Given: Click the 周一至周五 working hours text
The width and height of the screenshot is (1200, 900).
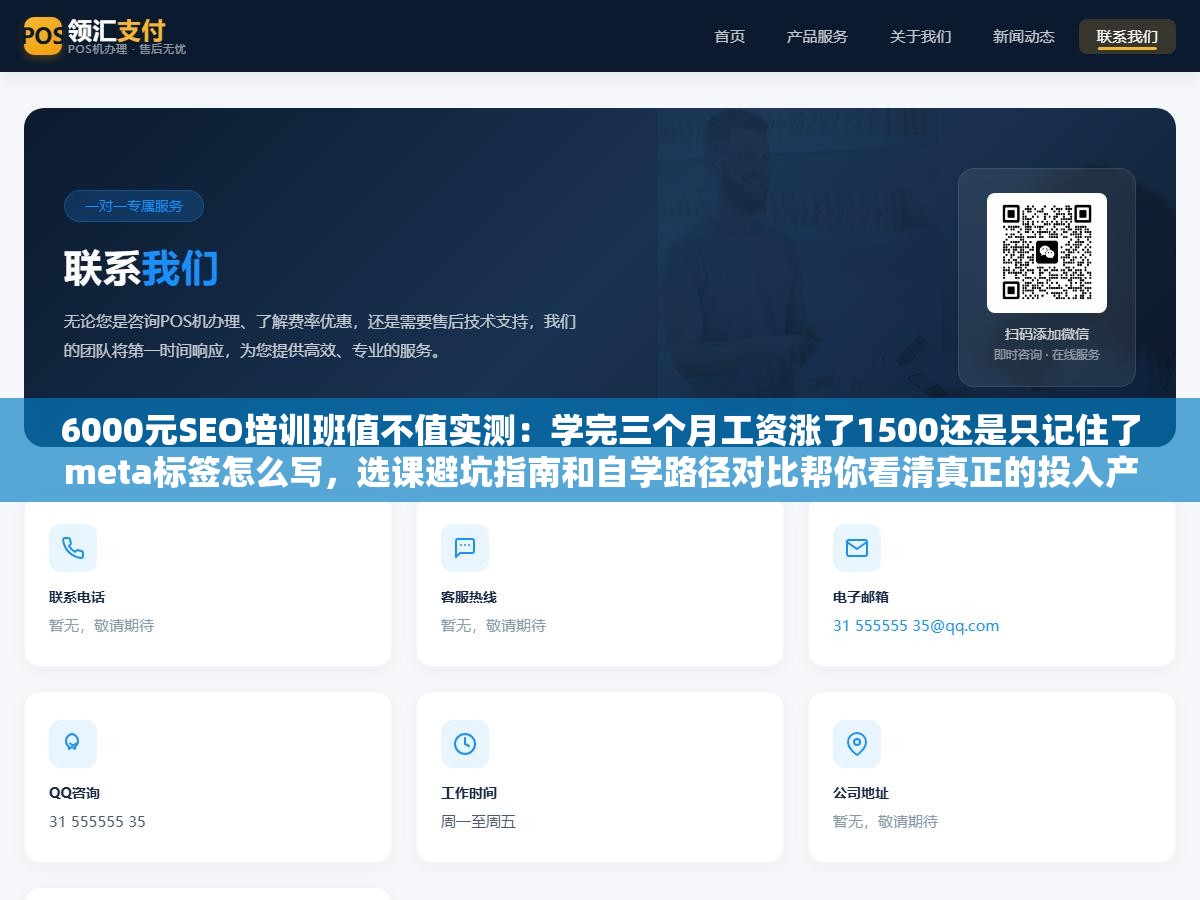Looking at the screenshot, I should tap(478, 822).
